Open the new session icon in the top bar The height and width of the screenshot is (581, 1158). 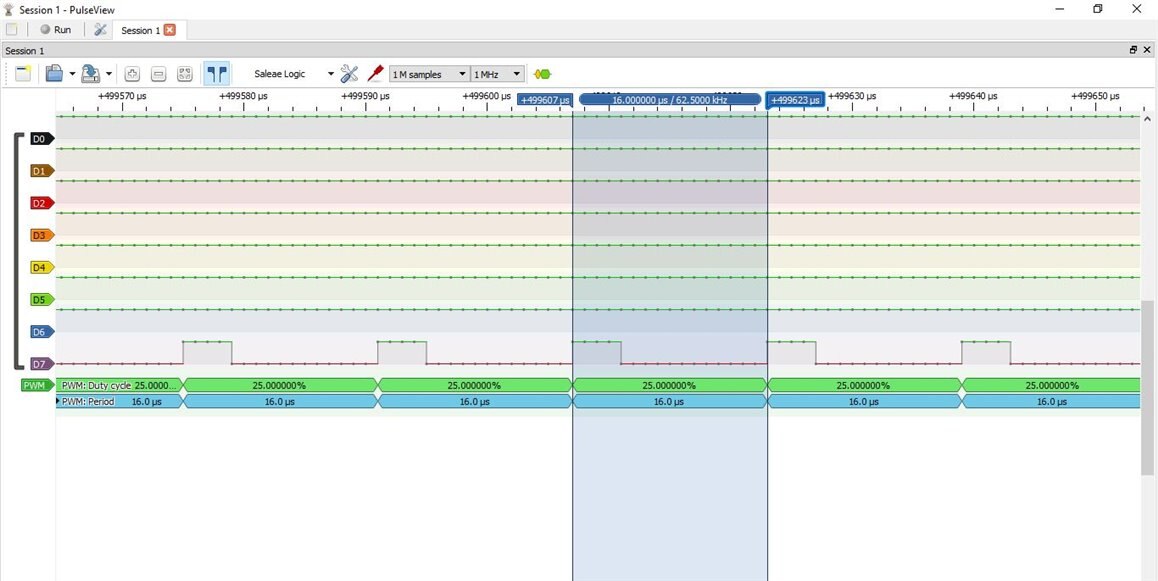[x=12, y=30]
